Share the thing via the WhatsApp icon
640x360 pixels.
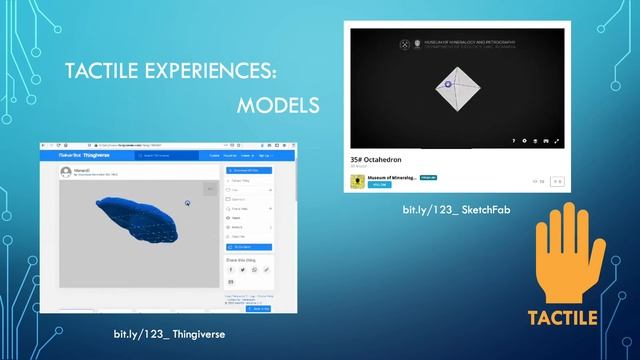click(254, 270)
